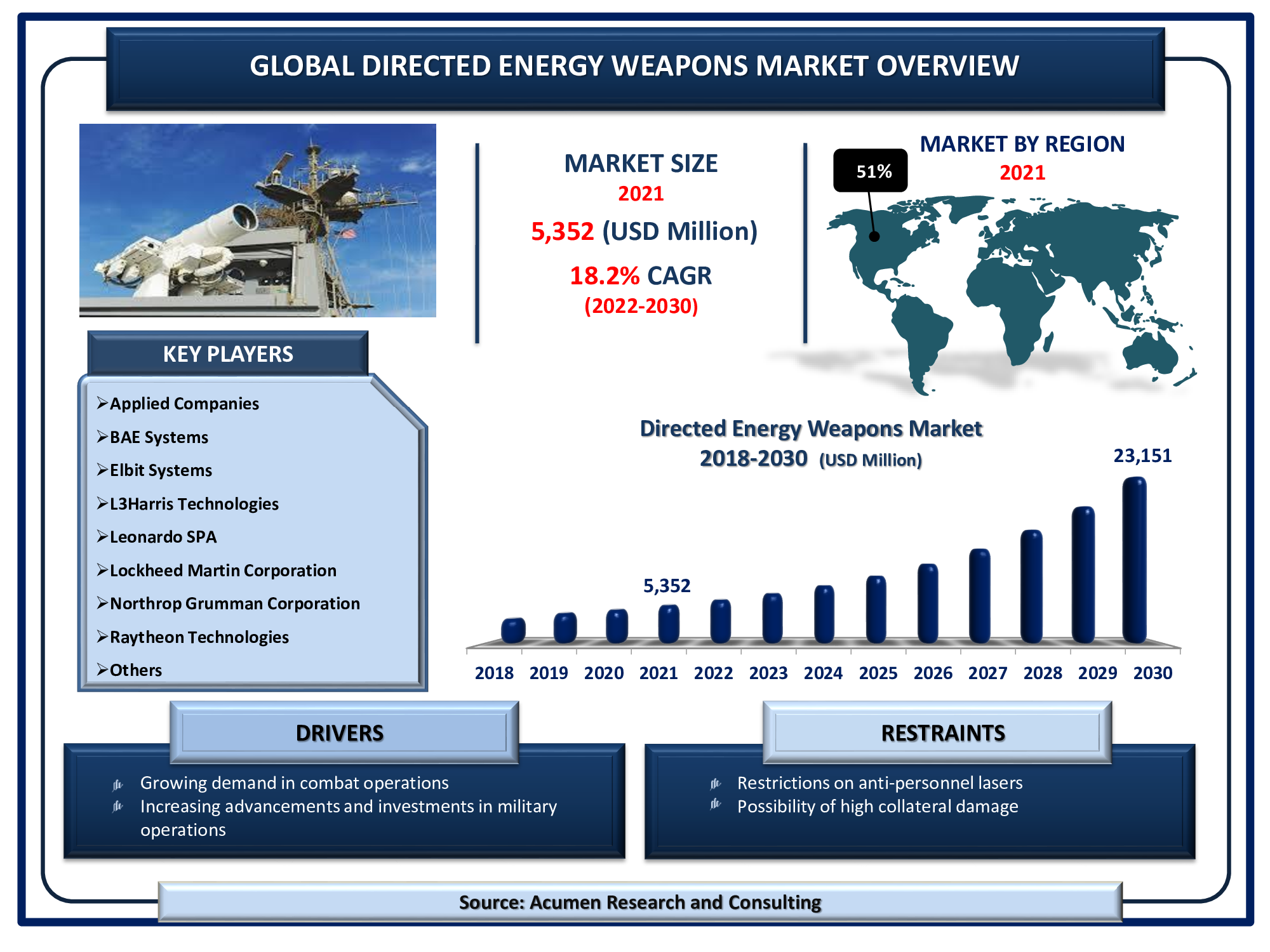Click the title 'Global Directed Energy Weapons Market Overview'

point(634,66)
